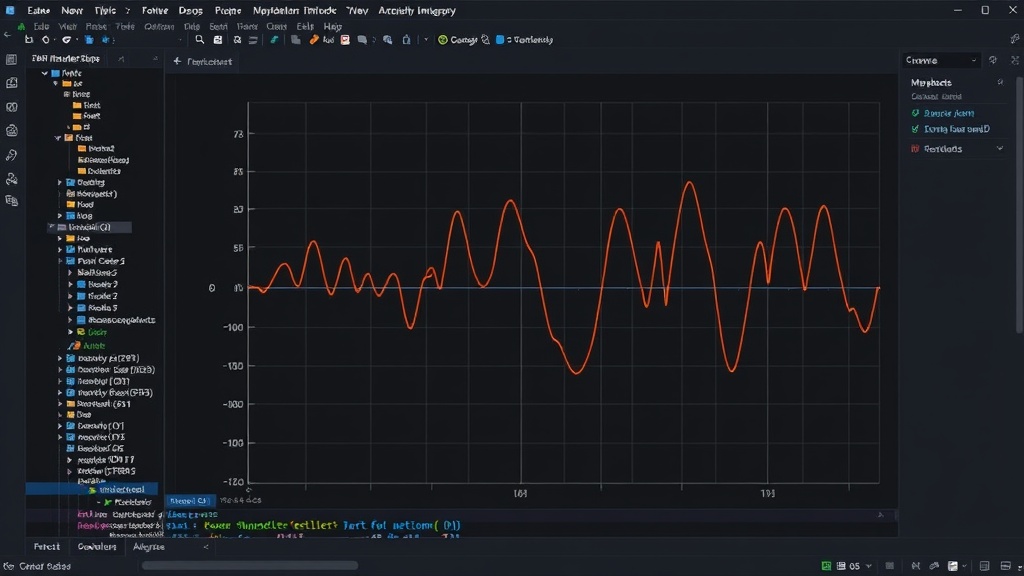This screenshot has height=576, width=1024.
Task: Select the plot tab above the chart
Action: 203,61
